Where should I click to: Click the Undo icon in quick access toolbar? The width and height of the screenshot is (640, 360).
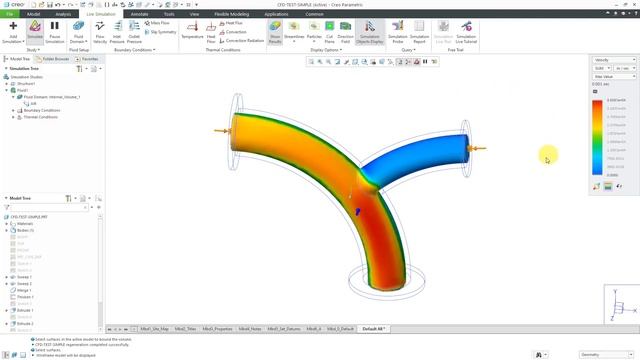click(x=58, y=4)
